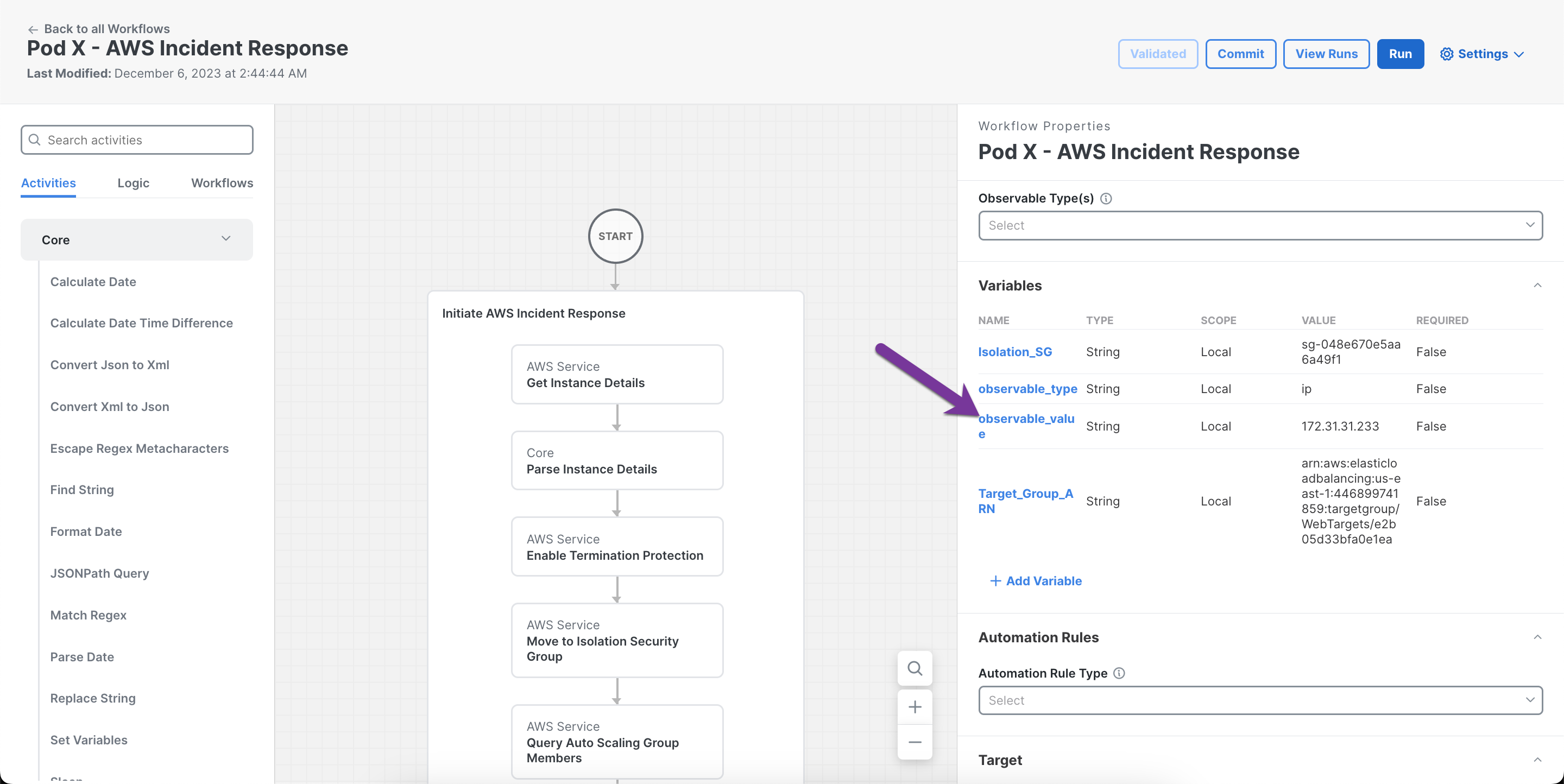Open the Isolation_SG variable
This screenshot has width=1564, height=784.
(1015, 352)
